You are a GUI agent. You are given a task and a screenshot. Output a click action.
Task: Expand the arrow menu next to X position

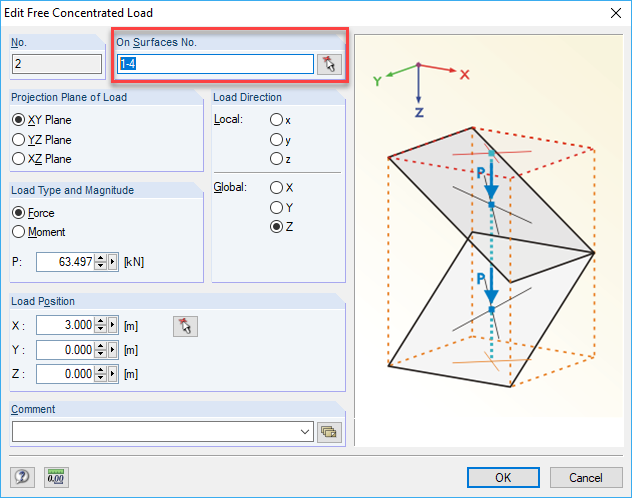(113, 325)
